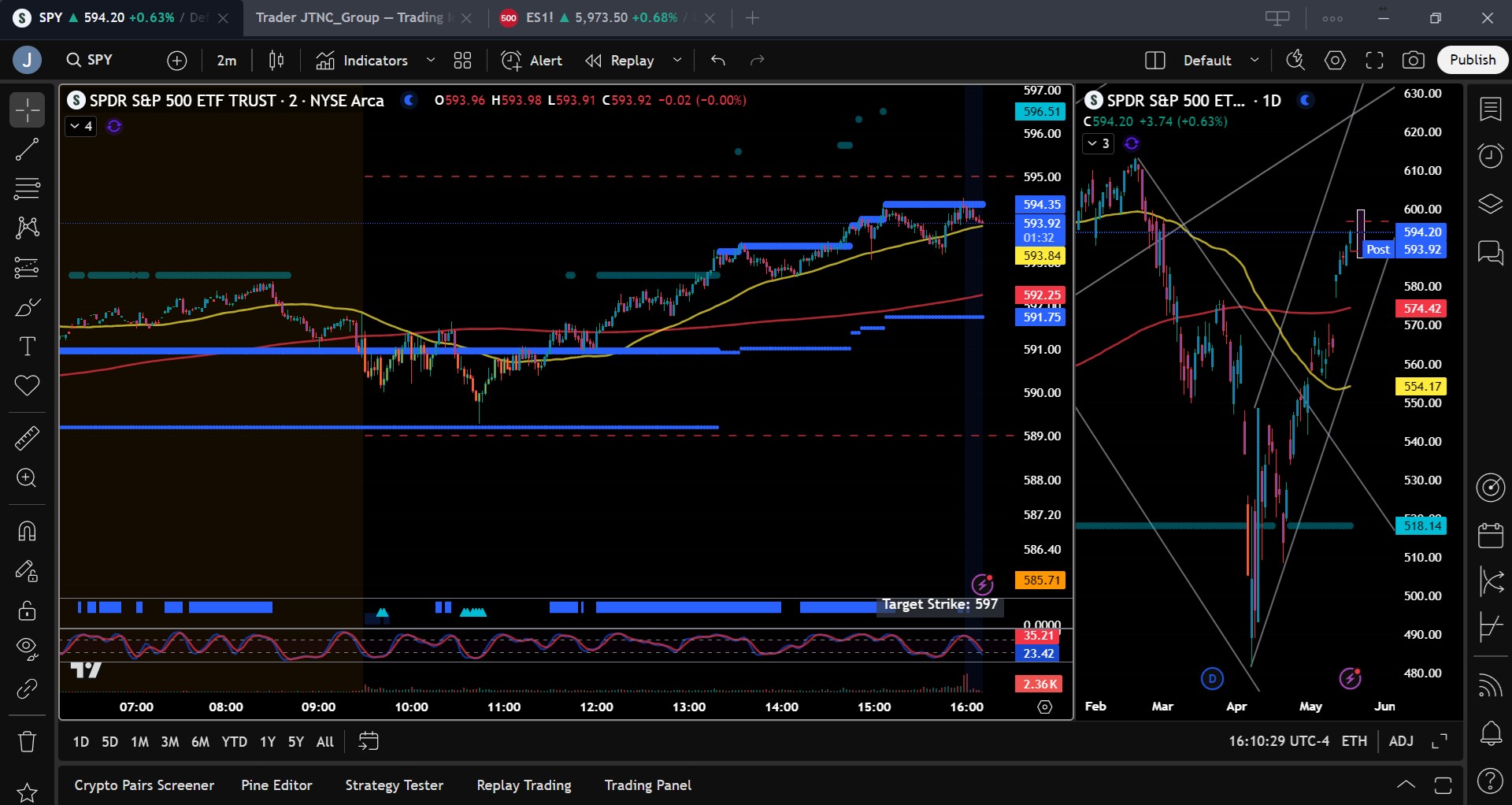1512x805 pixels.
Task: Enter fullscreen chart mode
Action: click(1375, 61)
